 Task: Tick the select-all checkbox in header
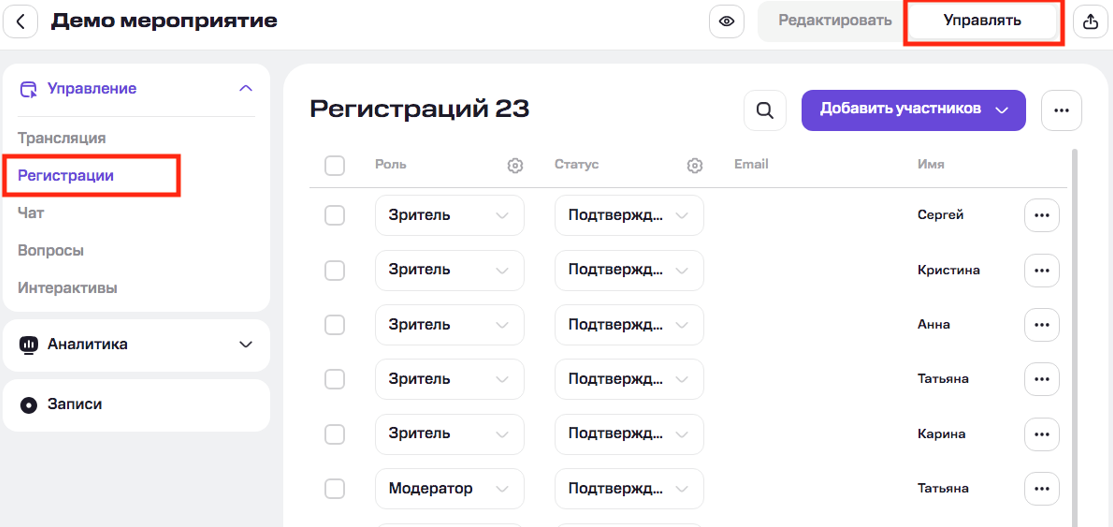point(335,165)
